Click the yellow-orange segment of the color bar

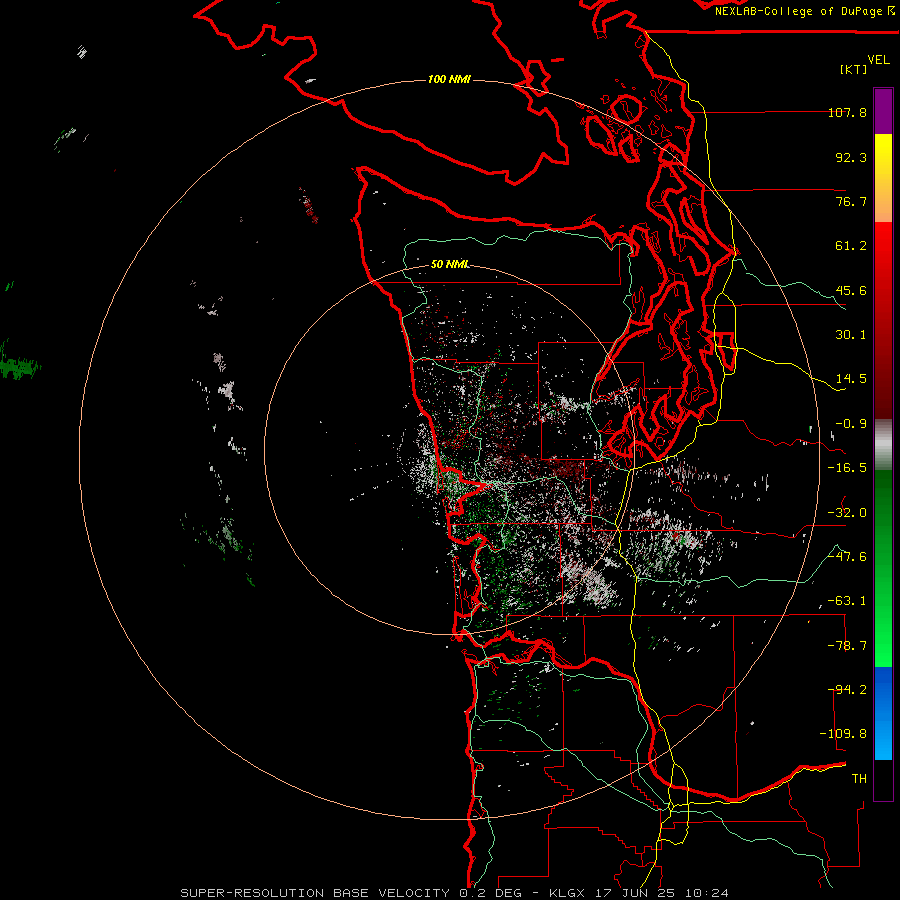click(x=883, y=178)
